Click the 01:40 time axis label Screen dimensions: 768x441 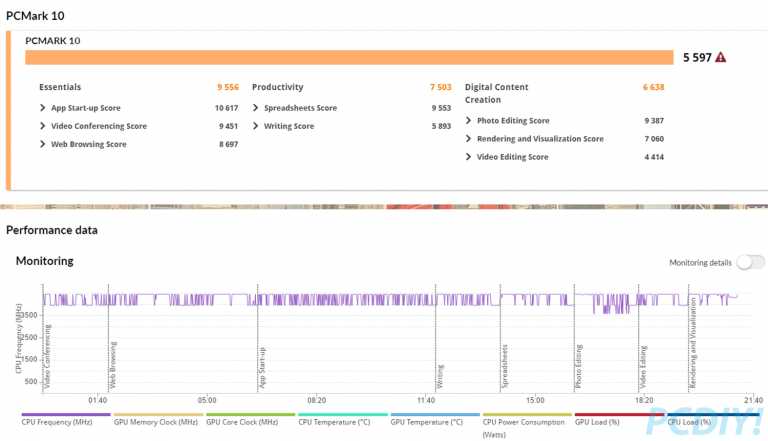97,400
